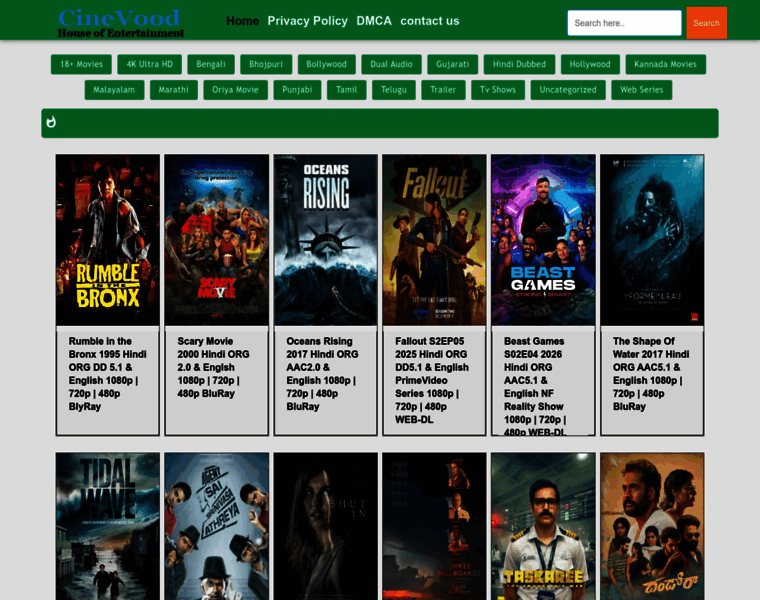This screenshot has width=760, height=600.
Task: Click the CineVood site logo
Action: [x=121, y=23]
